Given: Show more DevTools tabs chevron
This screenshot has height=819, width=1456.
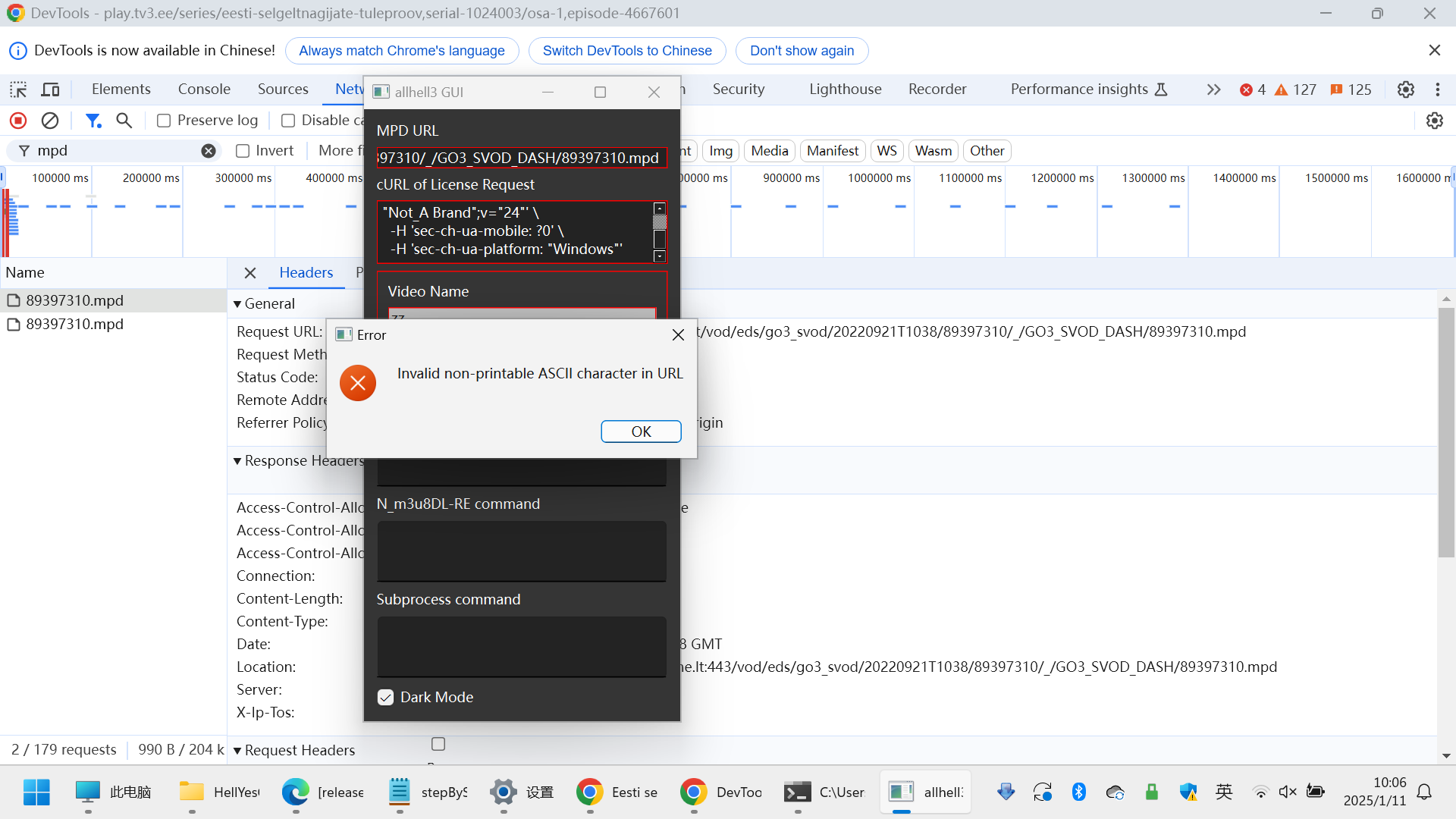Looking at the screenshot, I should pyautogui.click(x=1213, y=89).
